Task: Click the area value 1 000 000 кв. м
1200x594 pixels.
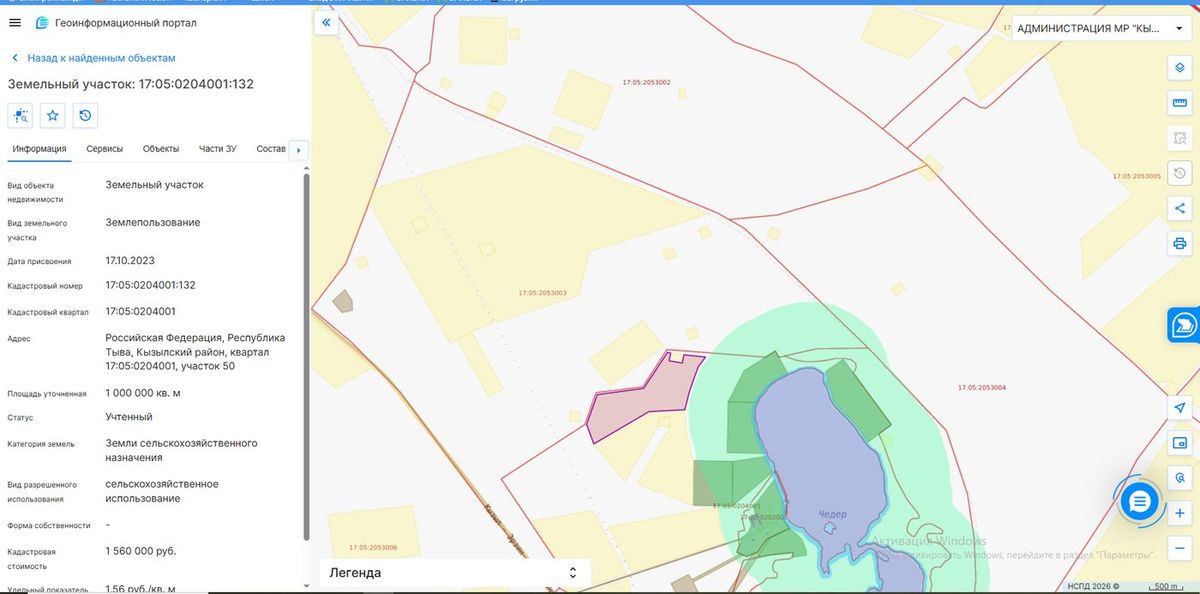Action: coord(143,393)
